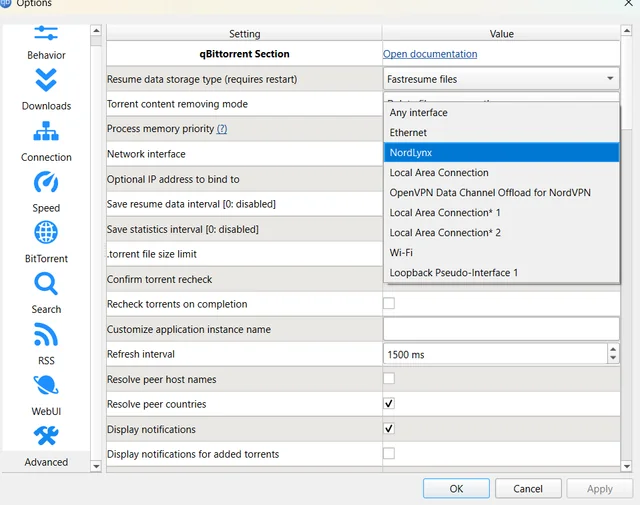The height and width of the screenshot is (505, 640).
Task: Open the Connection settings icon
Action: pos(46,132)
